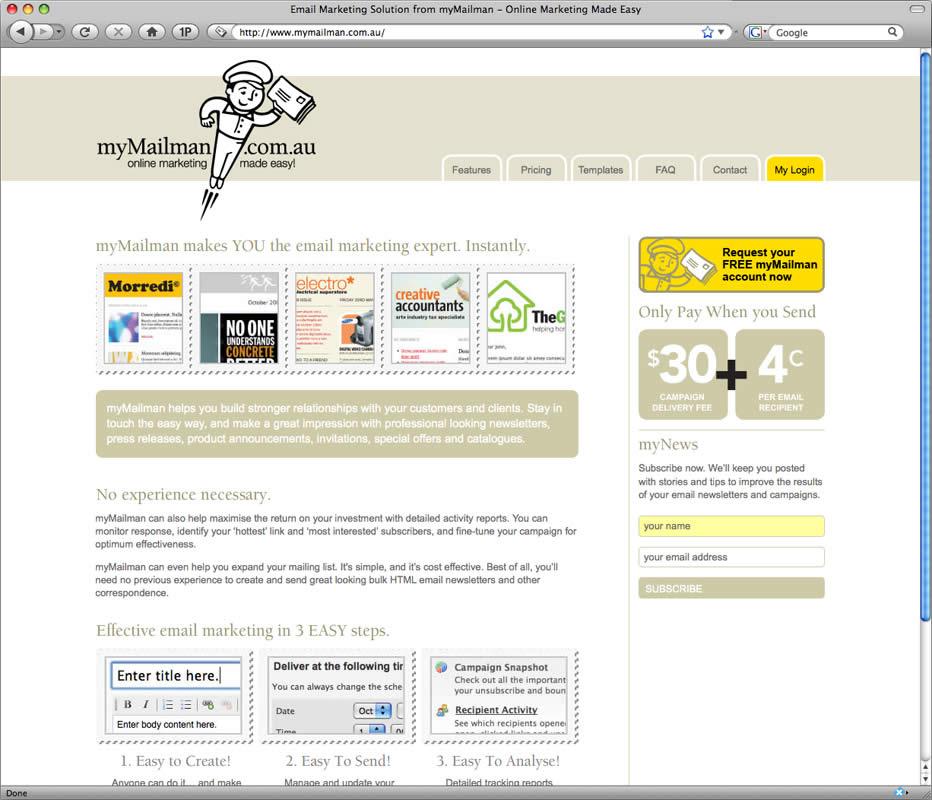This screenshot has width=932, height=800.
Task: Click the 'Done' status bar text
Action: click(x=17, y=793)
